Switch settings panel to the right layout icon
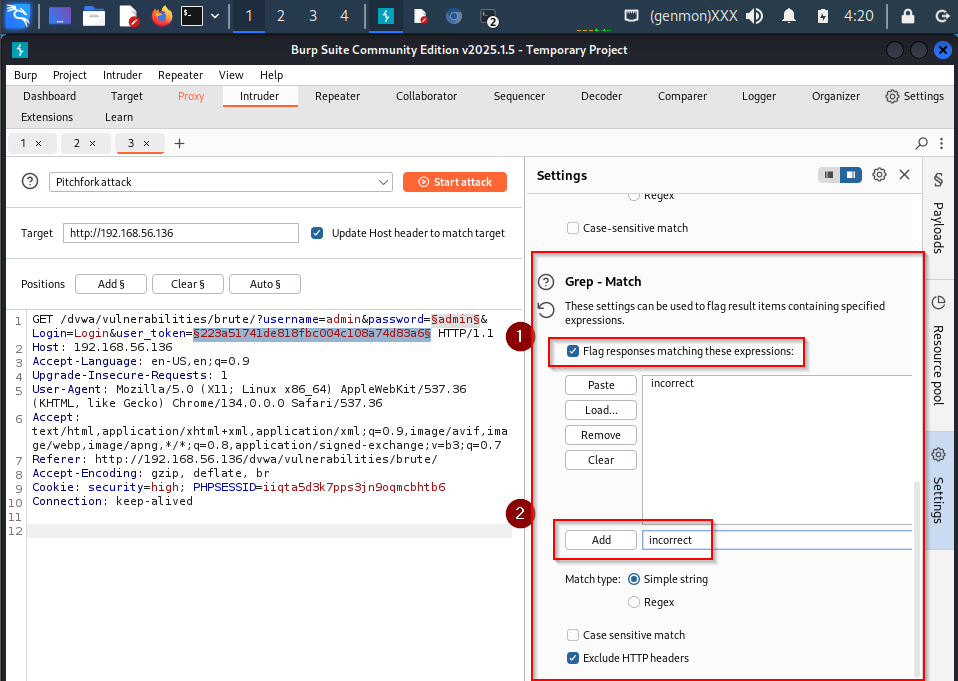The height and width of the screenshot is (681, 958). [x=850, y=175]
